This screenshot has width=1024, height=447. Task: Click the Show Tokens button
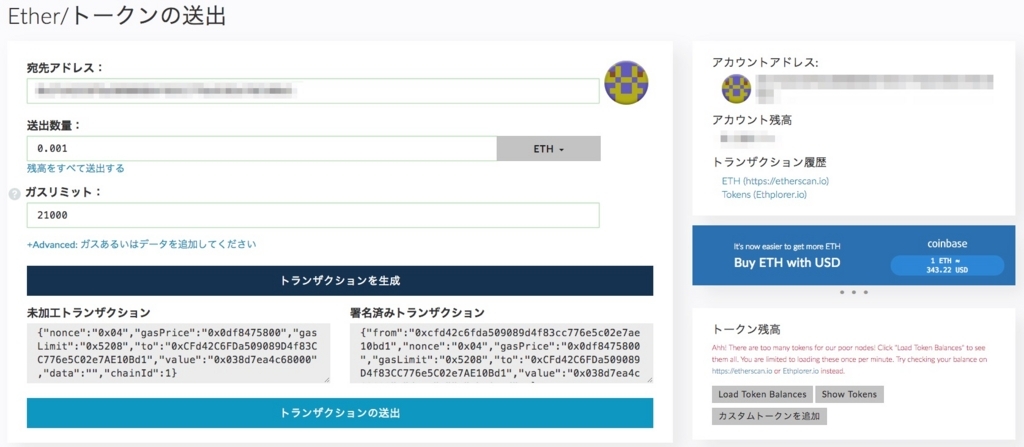(848, 394)
